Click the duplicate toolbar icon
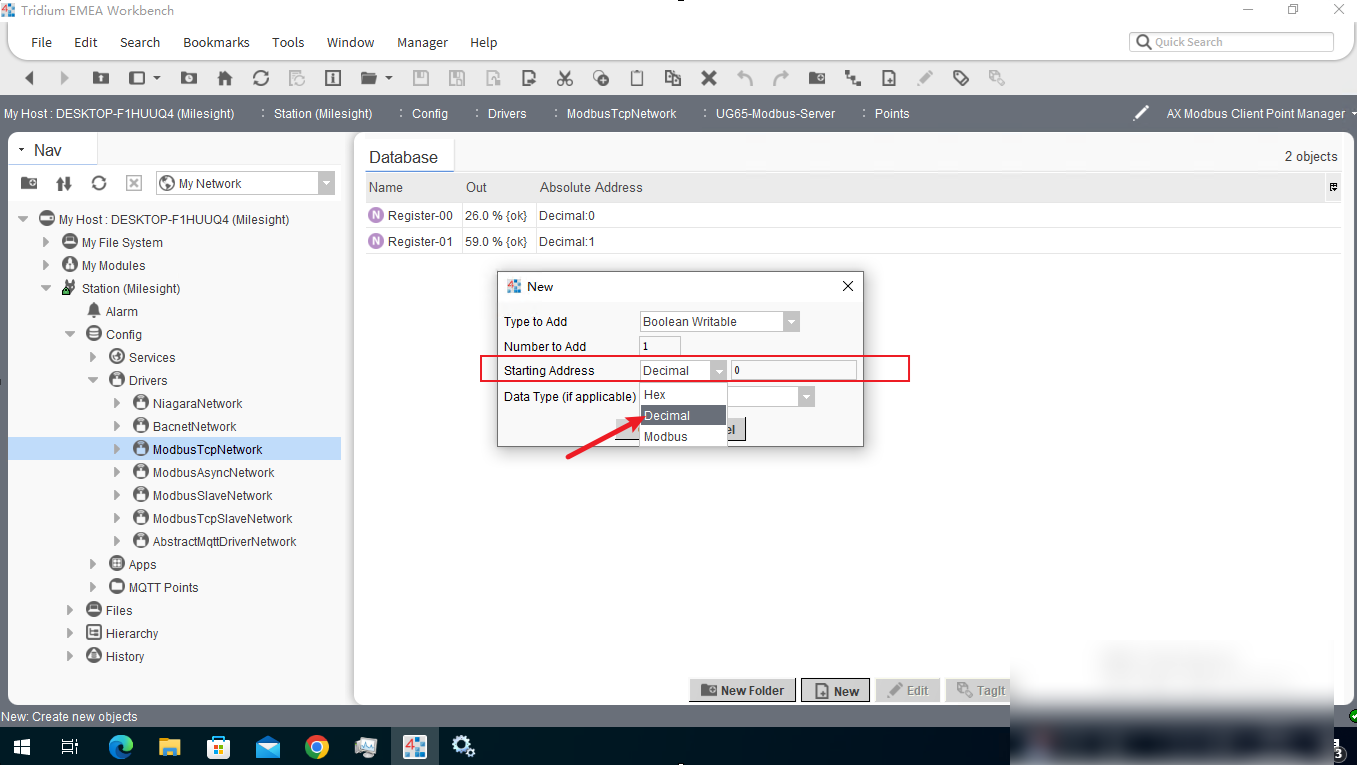1357x765 pixels. coord(673,78)
